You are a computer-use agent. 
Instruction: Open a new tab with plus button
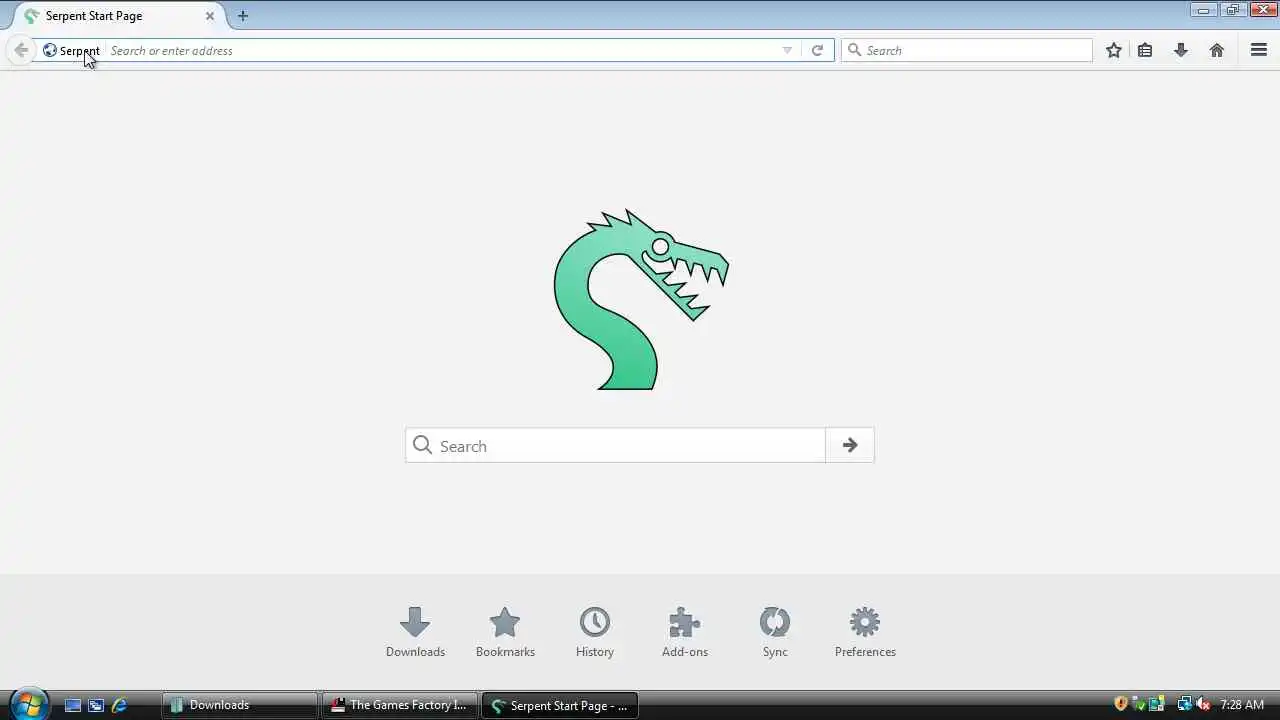coord(243,16)
